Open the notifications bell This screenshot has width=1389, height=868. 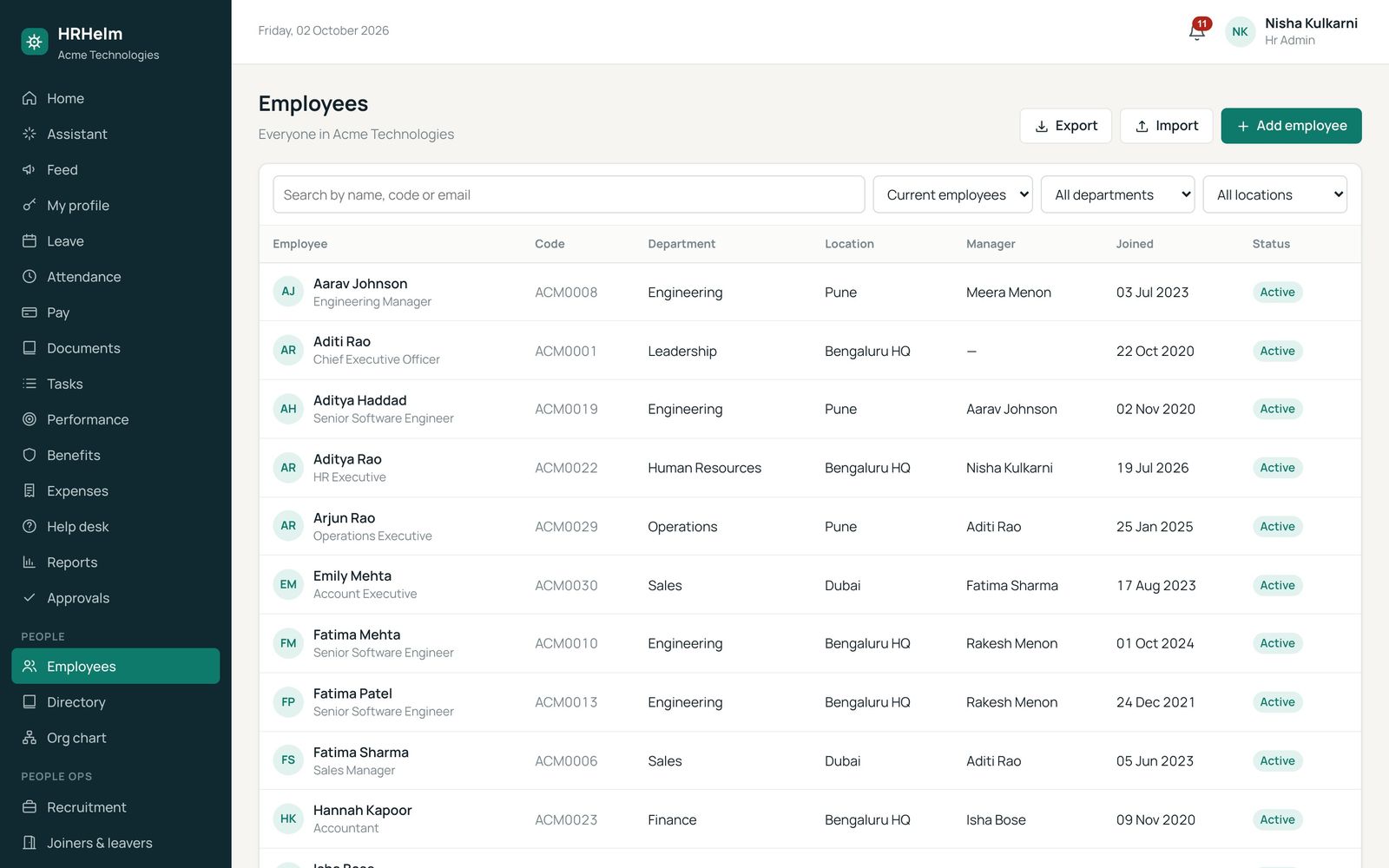click(x=1196, y=31)
